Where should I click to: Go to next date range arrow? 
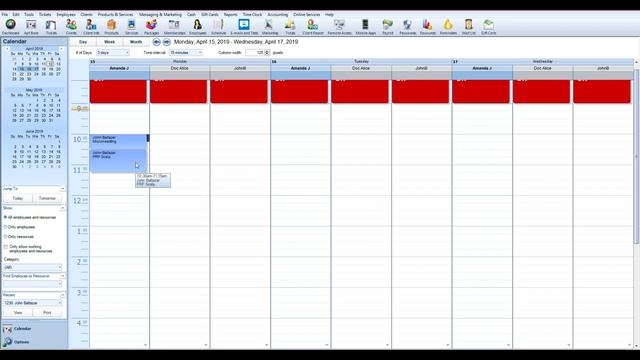click(x=167, y=42)
